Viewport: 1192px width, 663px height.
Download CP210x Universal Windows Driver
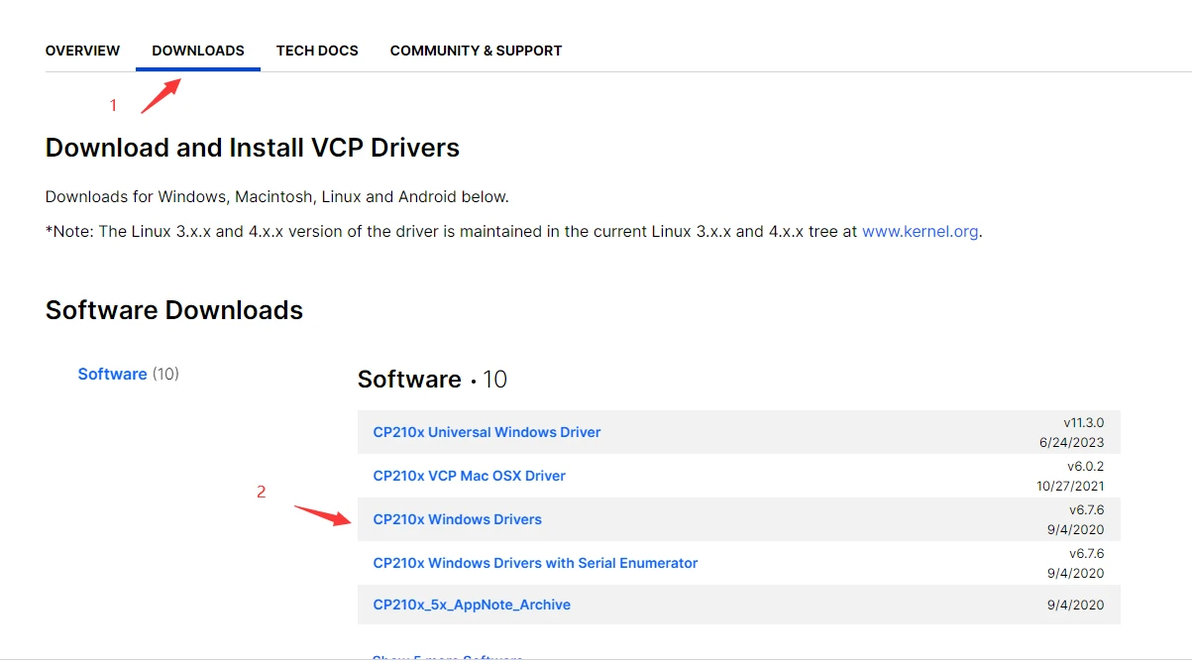[487, 433]
